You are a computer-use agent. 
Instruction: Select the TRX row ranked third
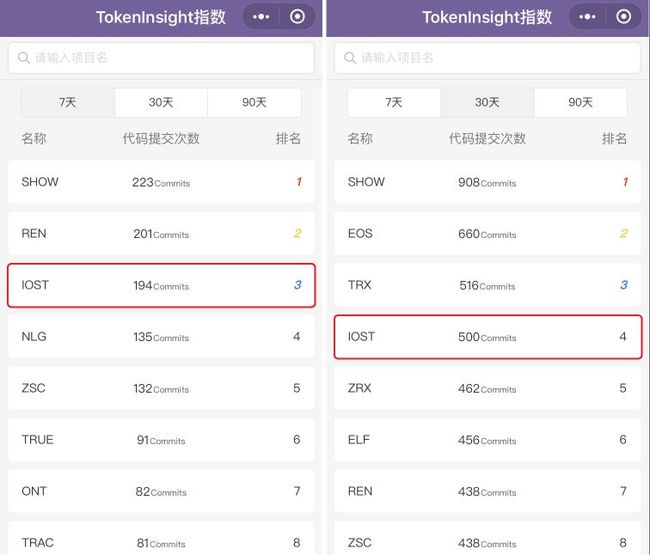point(488,285)
